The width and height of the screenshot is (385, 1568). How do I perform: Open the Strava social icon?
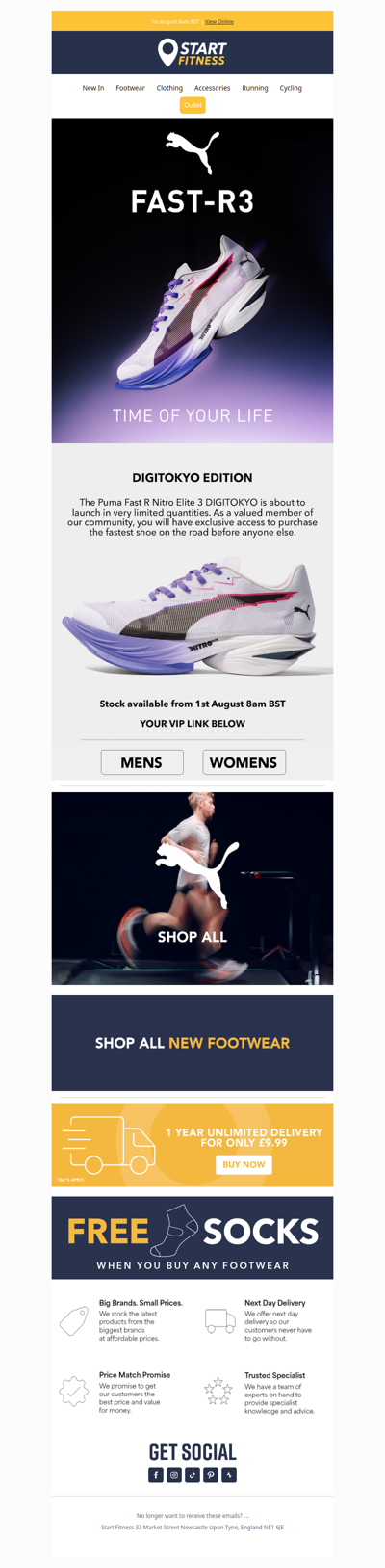229,1475
